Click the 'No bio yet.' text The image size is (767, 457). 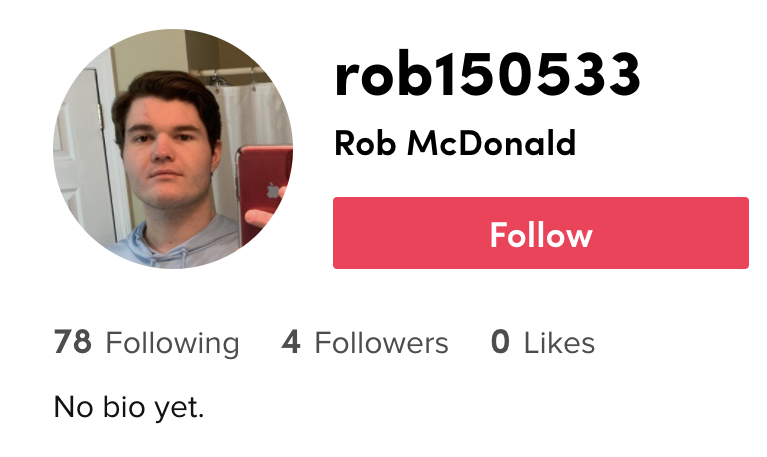point(129,407)
